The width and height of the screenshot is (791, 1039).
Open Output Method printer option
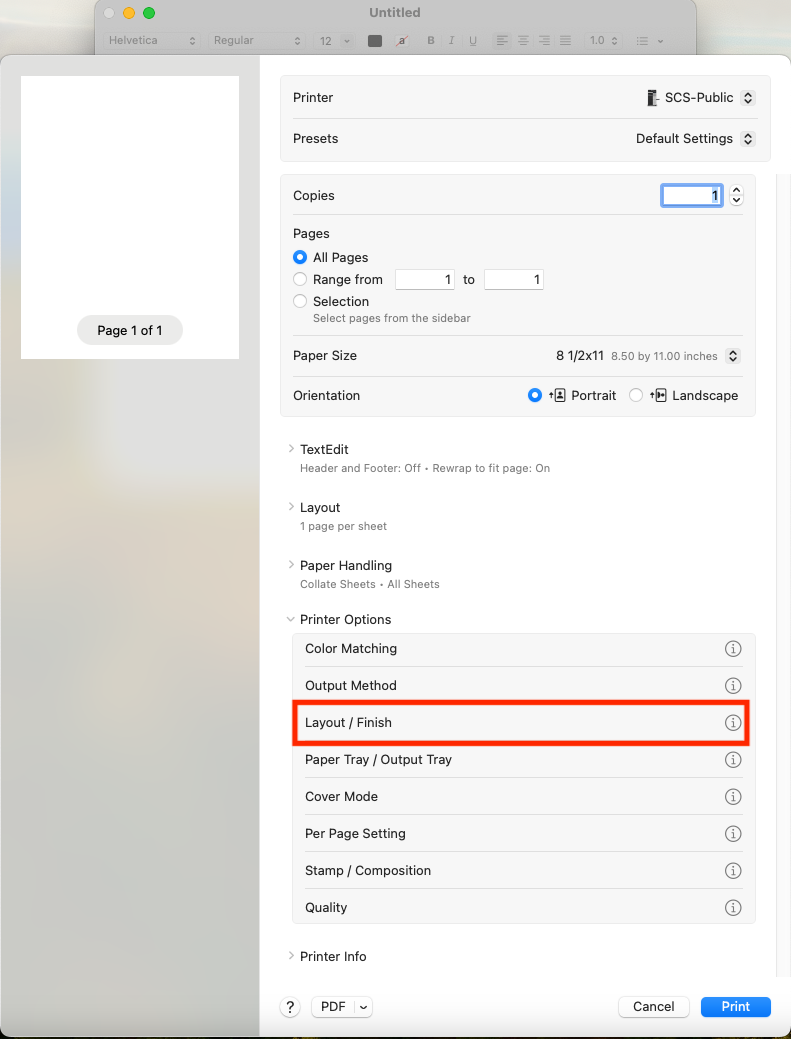523,686
